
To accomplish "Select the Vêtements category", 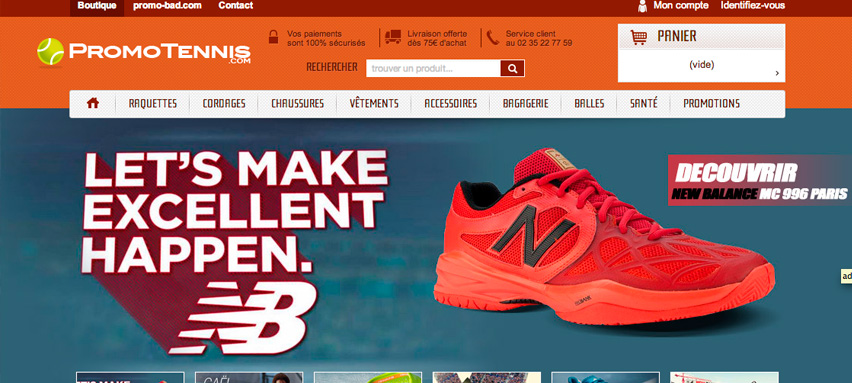I will pos(374,103).
